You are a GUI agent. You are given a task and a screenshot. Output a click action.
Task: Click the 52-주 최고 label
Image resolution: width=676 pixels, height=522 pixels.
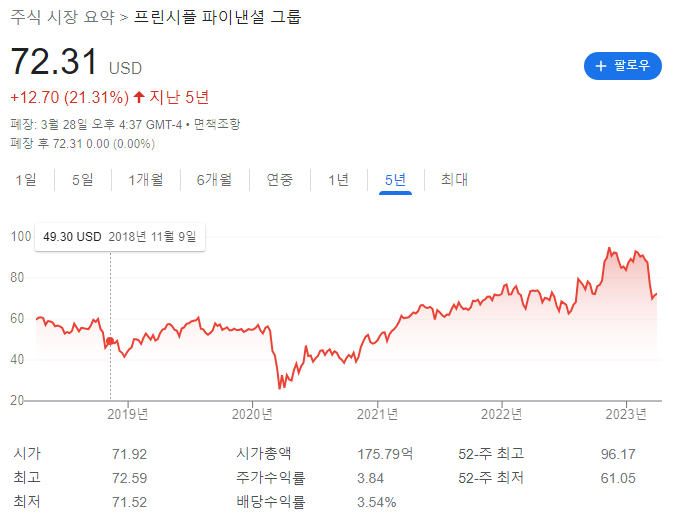pyautogui.click(x=491, y=454)
